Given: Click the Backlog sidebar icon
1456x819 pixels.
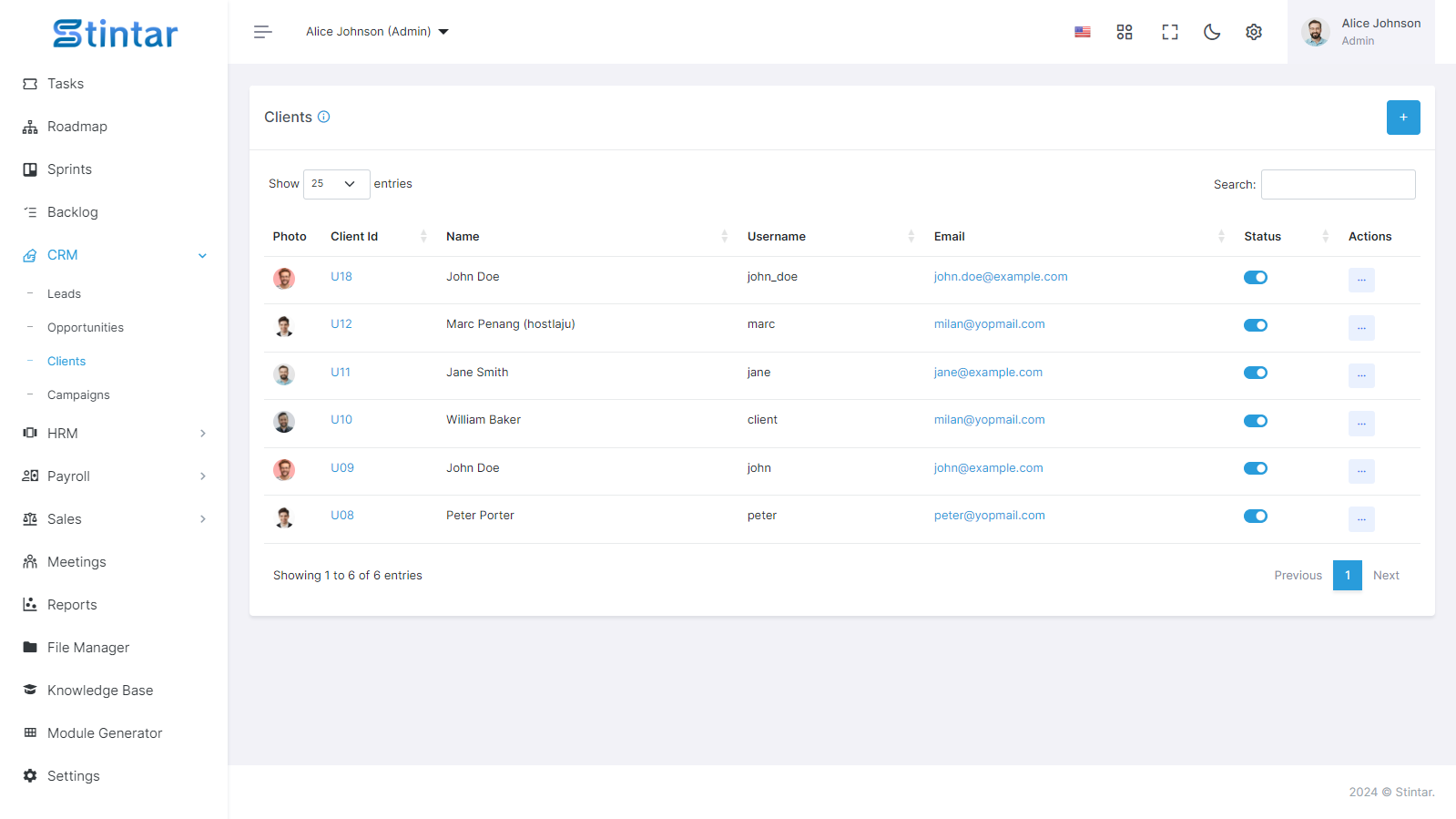Looking at the screenshot, I should tap(30, 212).
